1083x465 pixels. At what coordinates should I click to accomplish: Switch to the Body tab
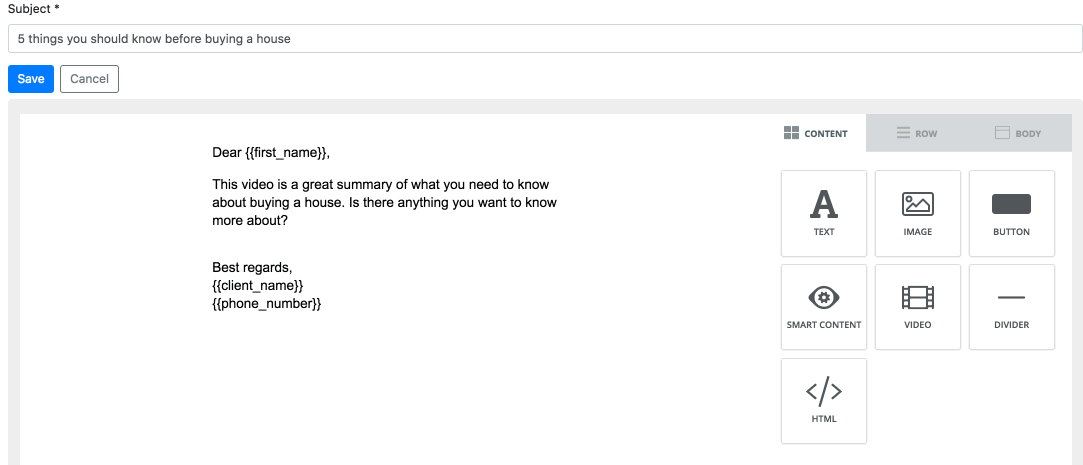1018,133
